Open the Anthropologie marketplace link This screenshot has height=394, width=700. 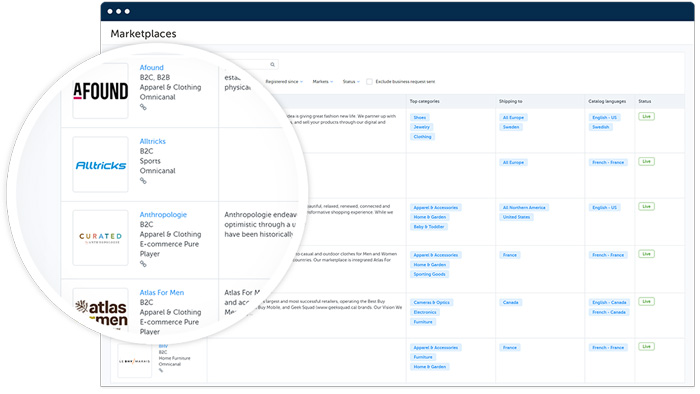tap(163, 215)
